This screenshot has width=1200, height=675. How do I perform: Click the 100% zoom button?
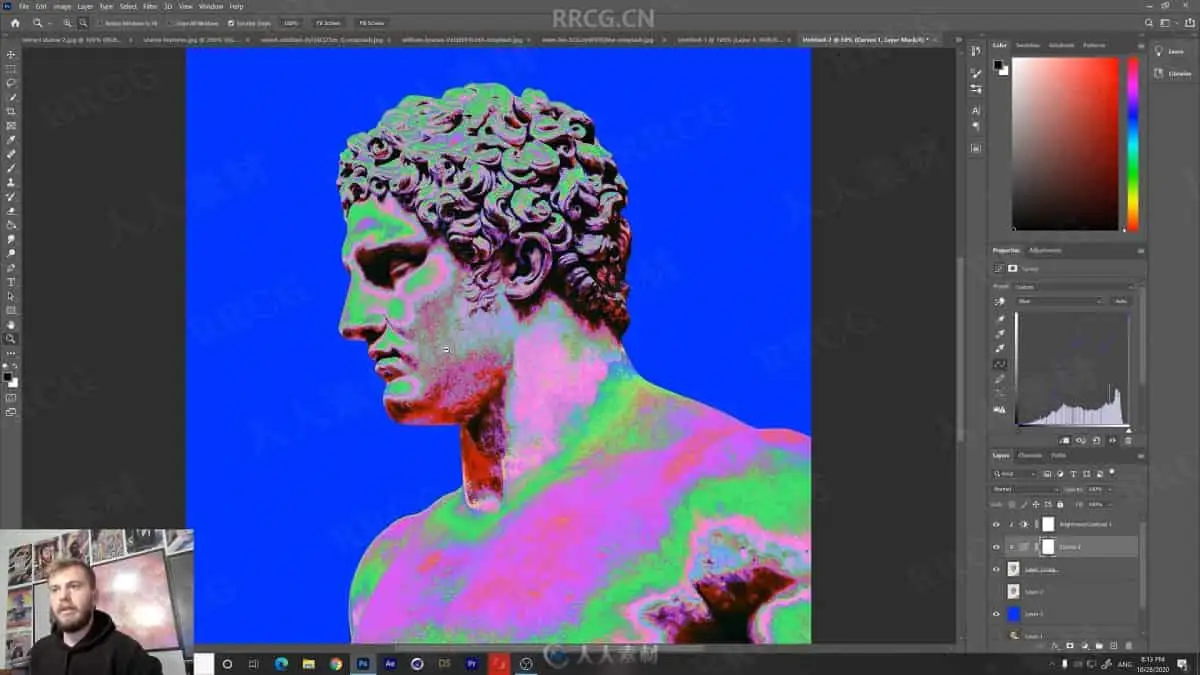click(291, 22)
